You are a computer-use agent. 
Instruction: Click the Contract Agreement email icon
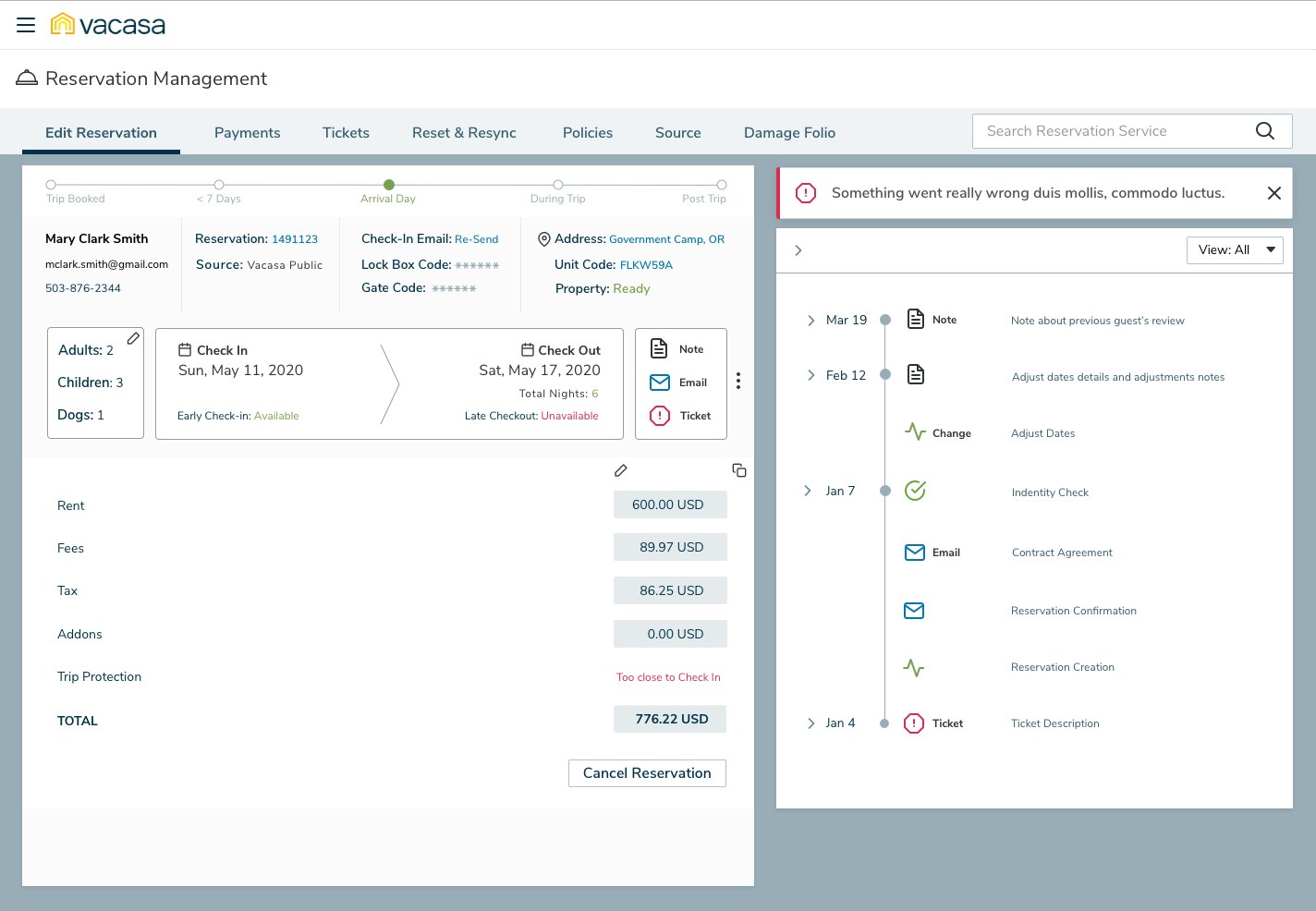click(x=915, y=553)
